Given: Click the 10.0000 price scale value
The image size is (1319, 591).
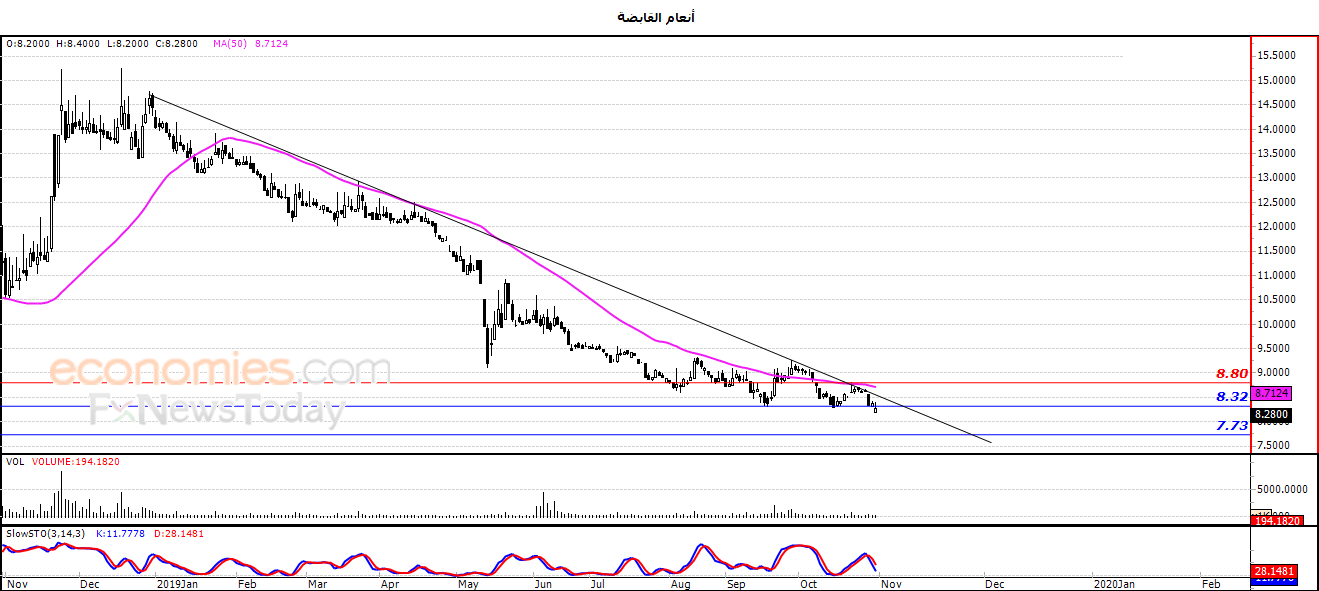Looking at the screenshot, I should tap(1277, 324).
